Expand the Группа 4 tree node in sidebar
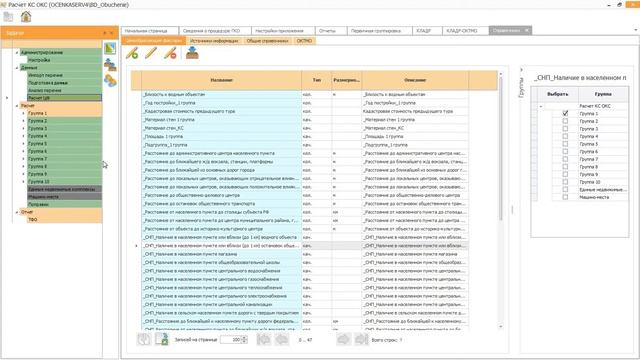 pyautogui.click(x=23, y=136)
